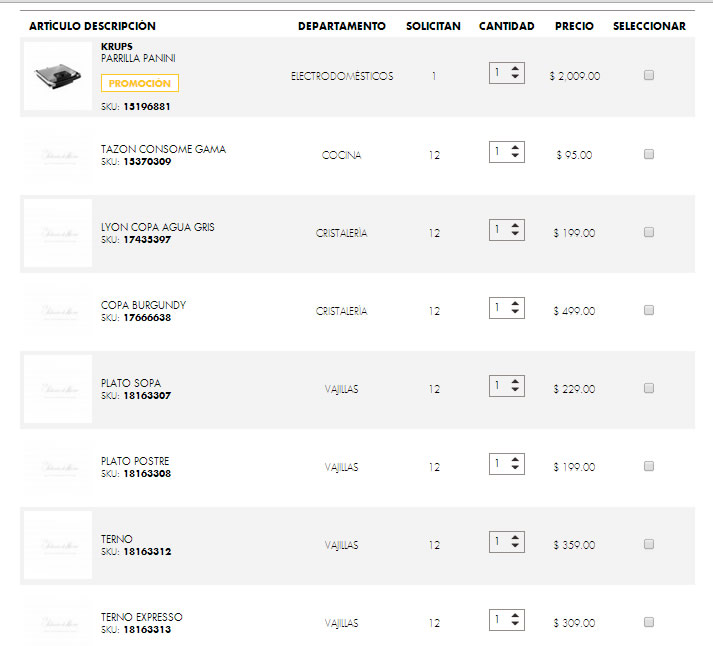
Task: Set quantity stepper for Terno Expresso
Action: pos(507,620)
